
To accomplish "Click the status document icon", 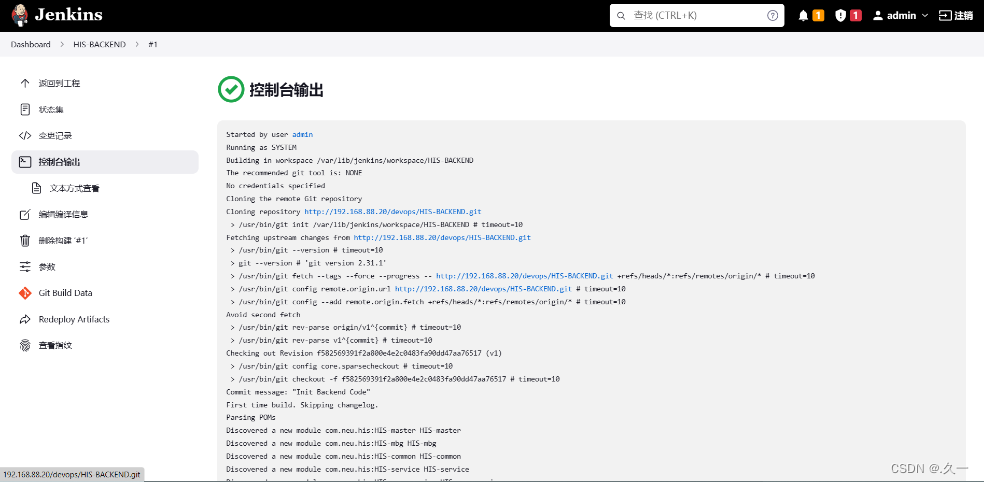I will pyautogui.click(x=25, y=109).
